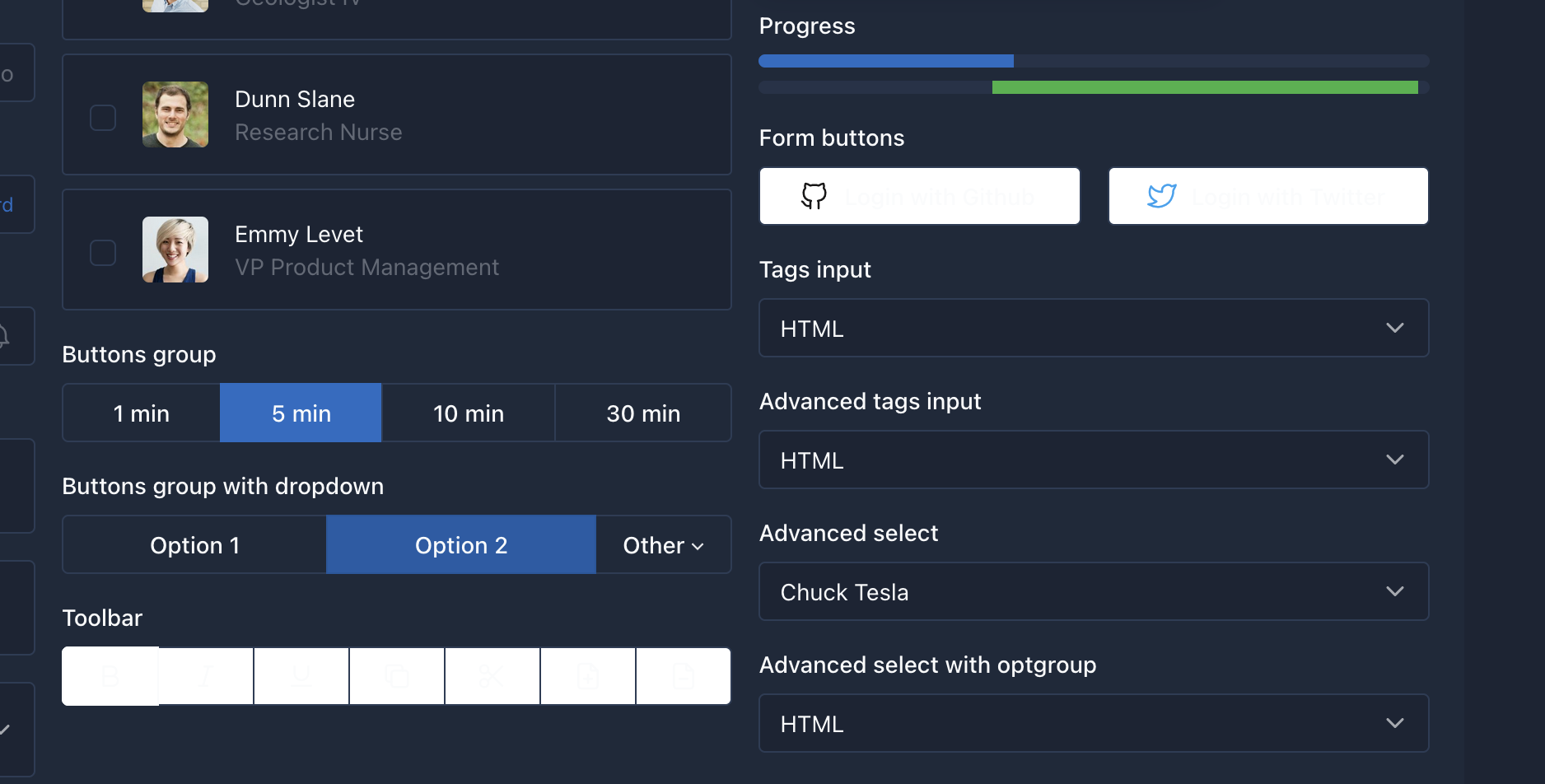The height and width of the screenshot is (784, 1545).
Task: Select the 10 min button
Action: point(468,413)
